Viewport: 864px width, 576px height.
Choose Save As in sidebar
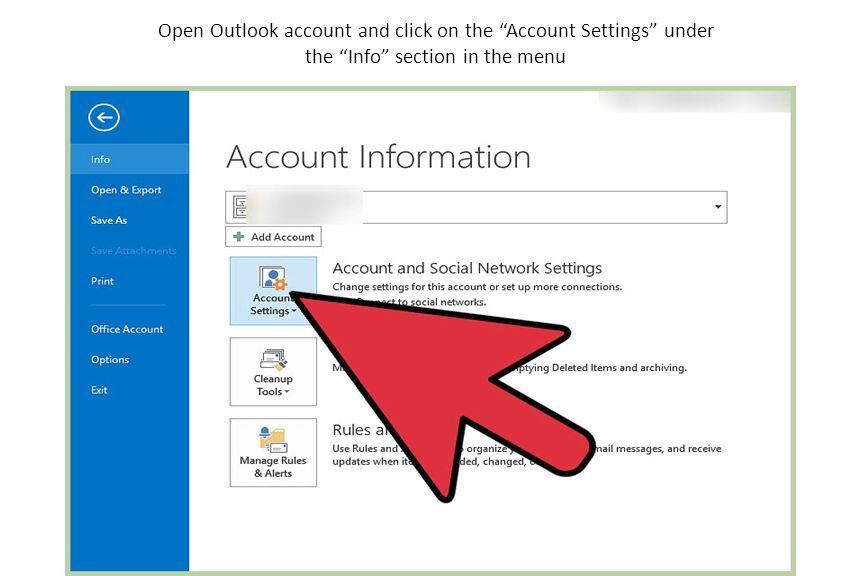[109, 220]
